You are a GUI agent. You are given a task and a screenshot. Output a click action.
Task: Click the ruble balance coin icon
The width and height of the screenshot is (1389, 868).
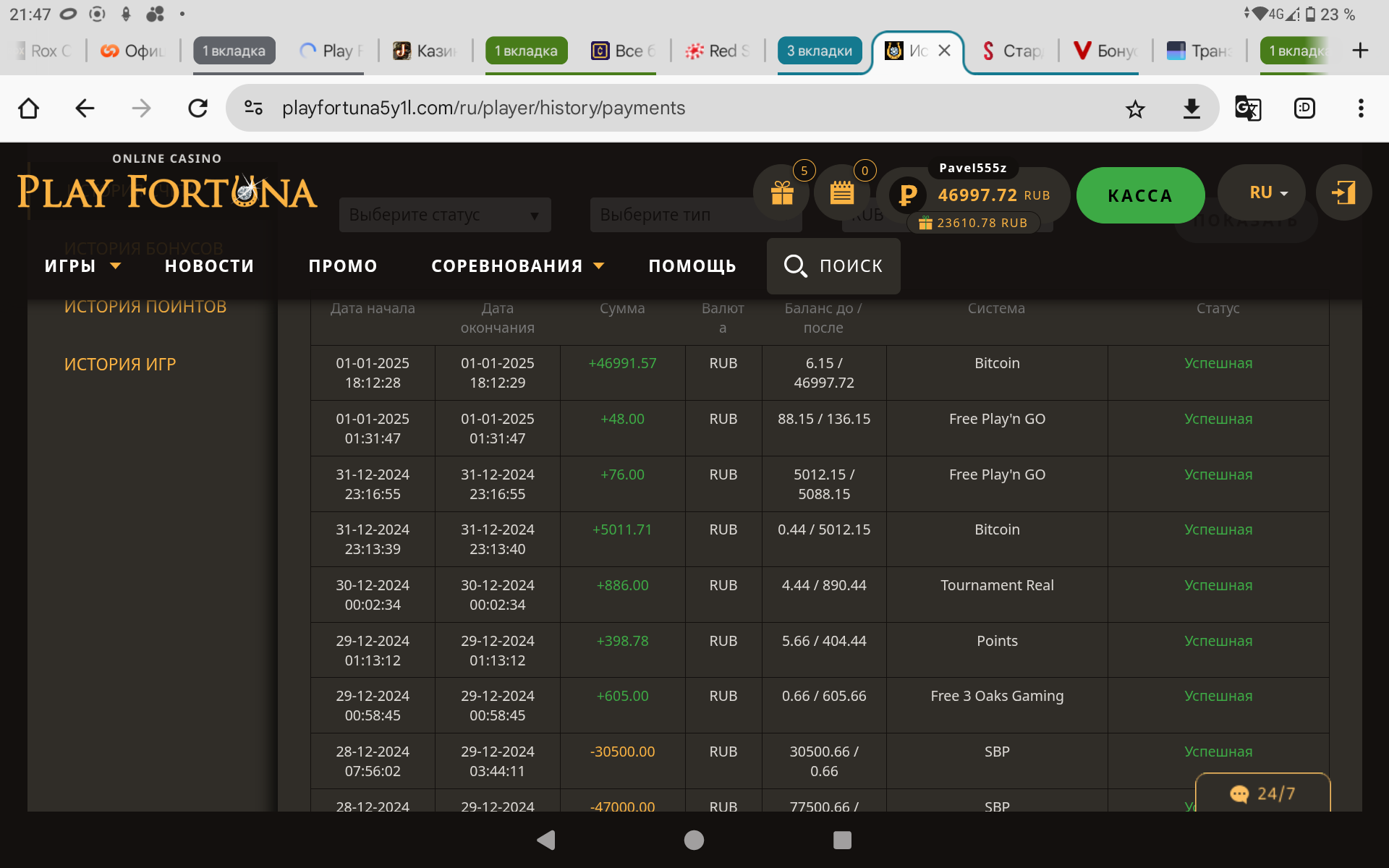[907, 195]
